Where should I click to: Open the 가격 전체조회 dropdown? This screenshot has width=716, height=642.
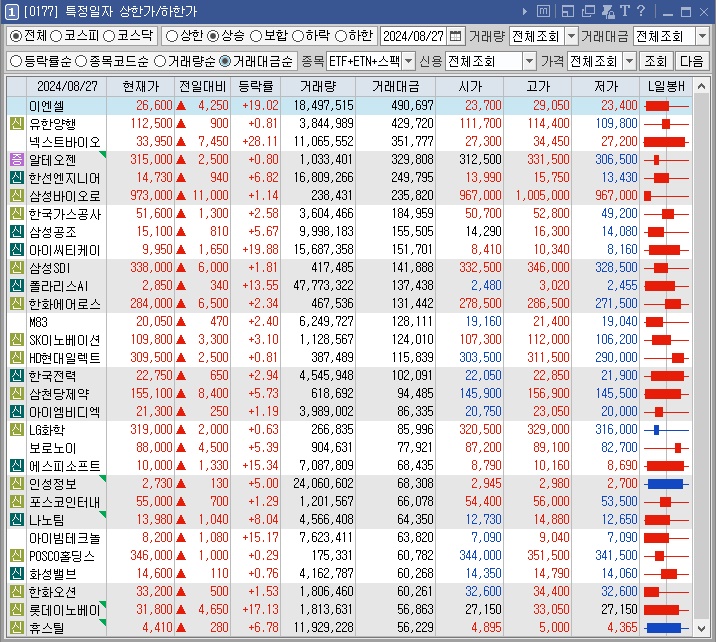tap(629, 61)
